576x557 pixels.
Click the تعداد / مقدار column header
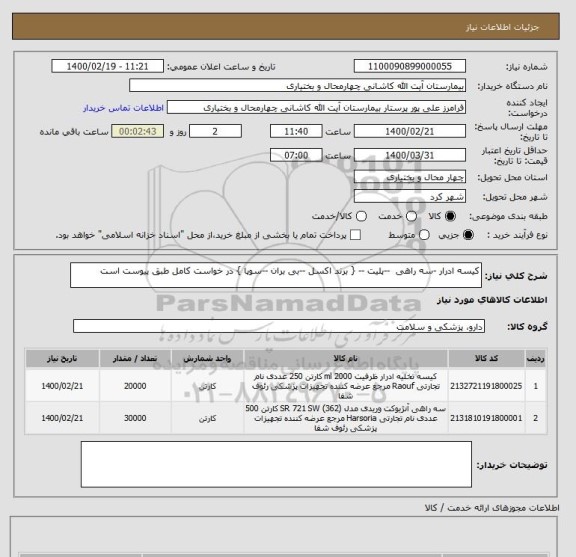point(135,359)
